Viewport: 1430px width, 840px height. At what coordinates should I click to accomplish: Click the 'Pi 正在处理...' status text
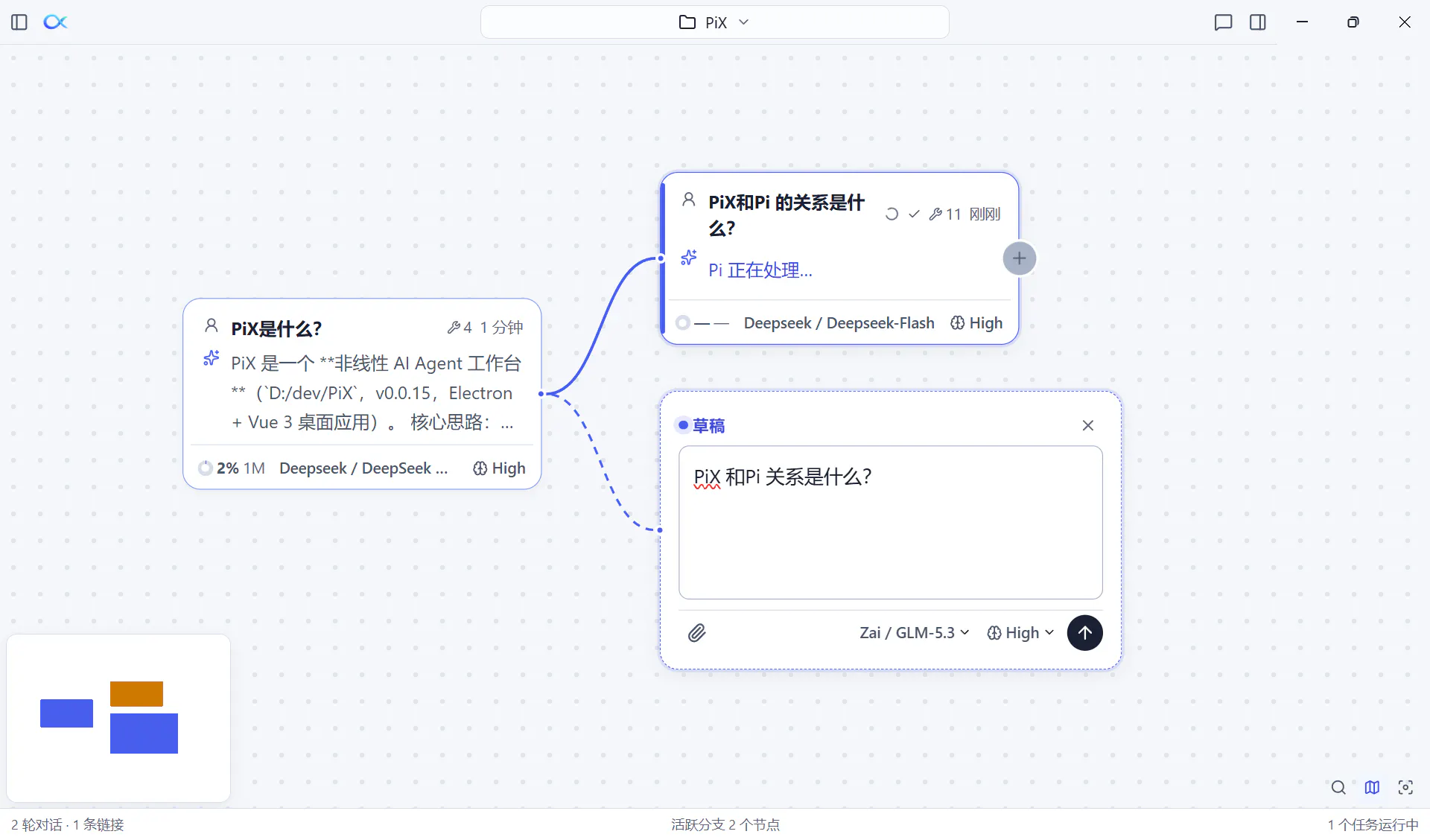[760, 270]
